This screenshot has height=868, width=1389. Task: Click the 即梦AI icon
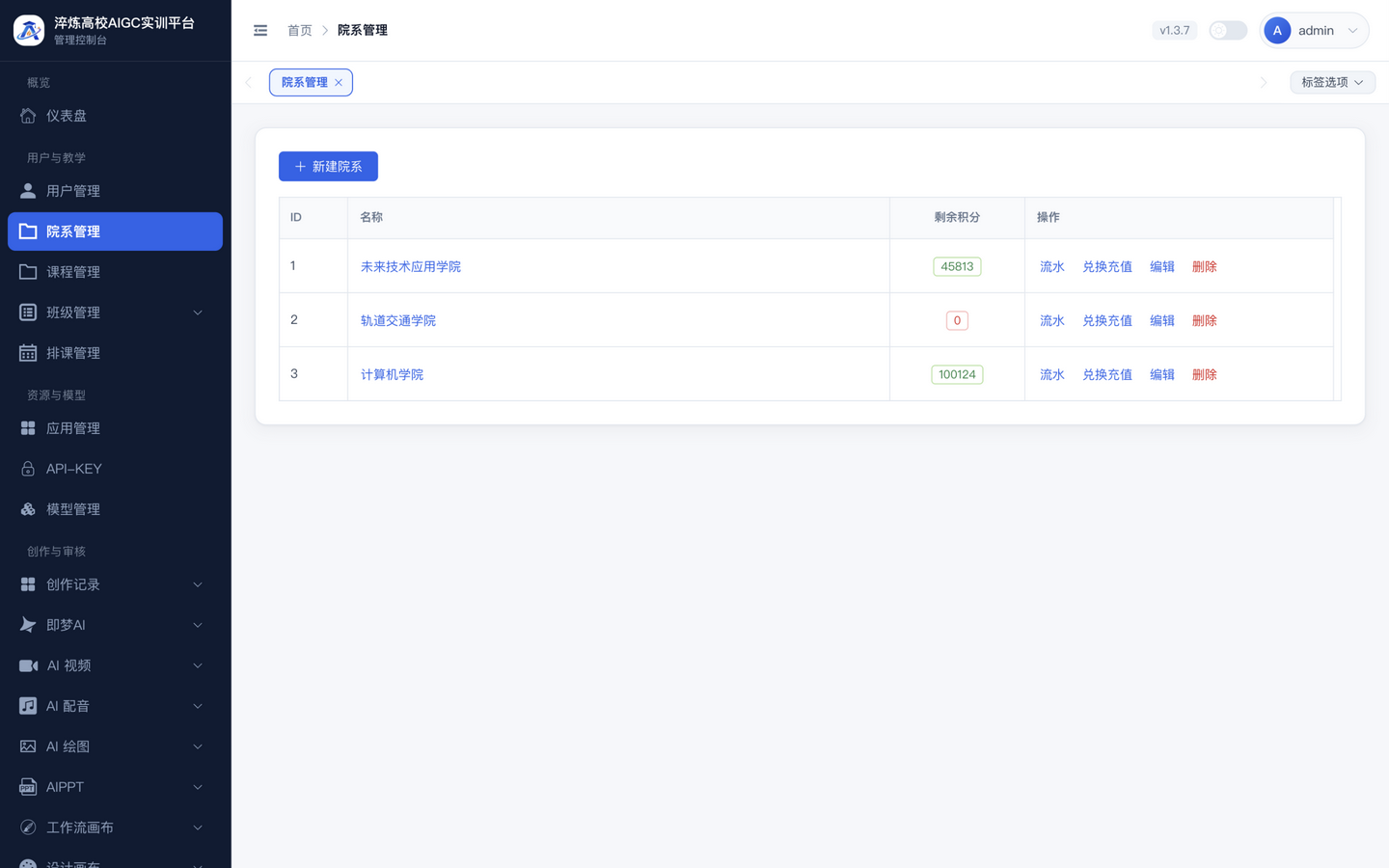28,625
